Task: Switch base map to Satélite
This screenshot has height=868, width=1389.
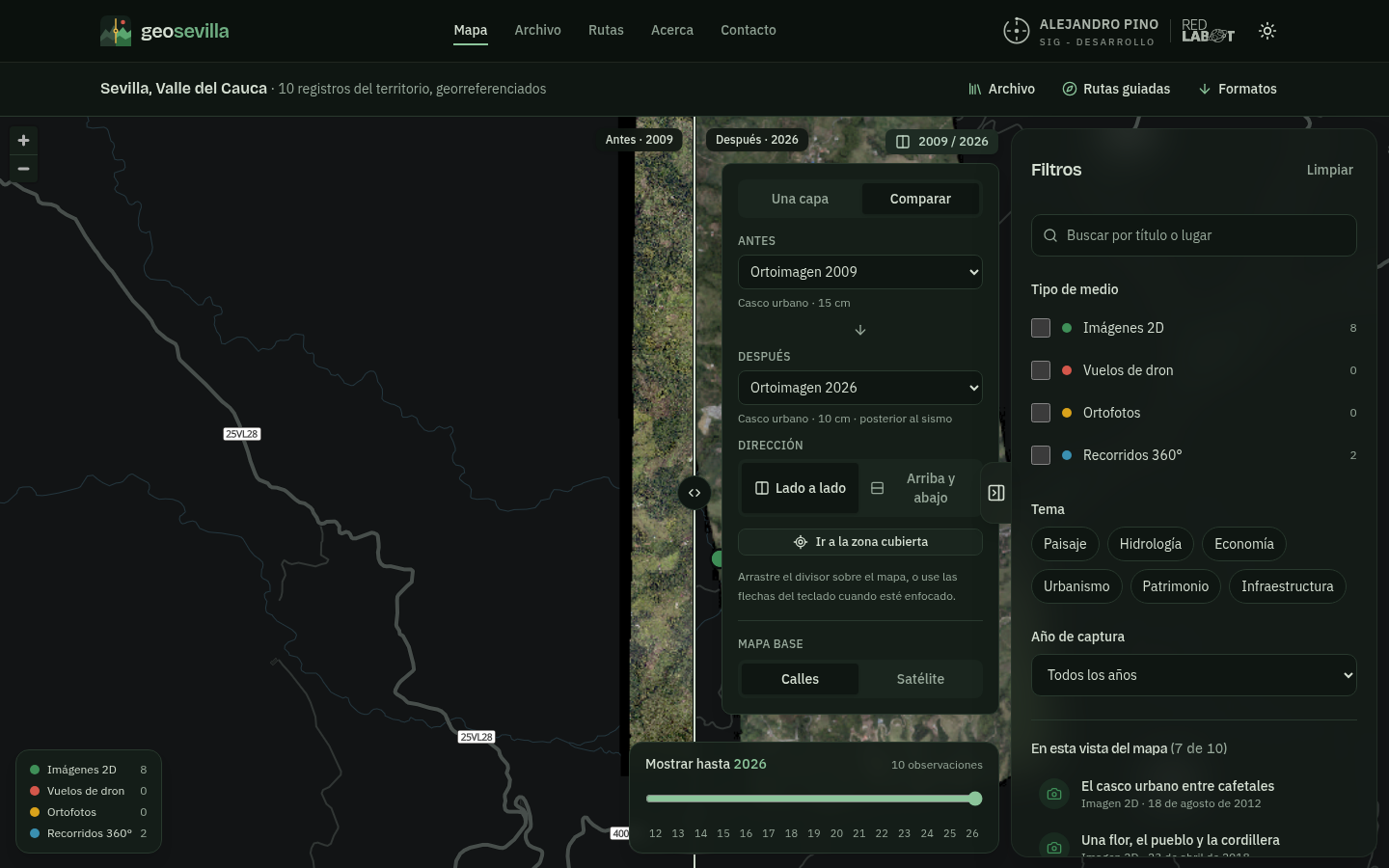Action: [x=920, y=679]
